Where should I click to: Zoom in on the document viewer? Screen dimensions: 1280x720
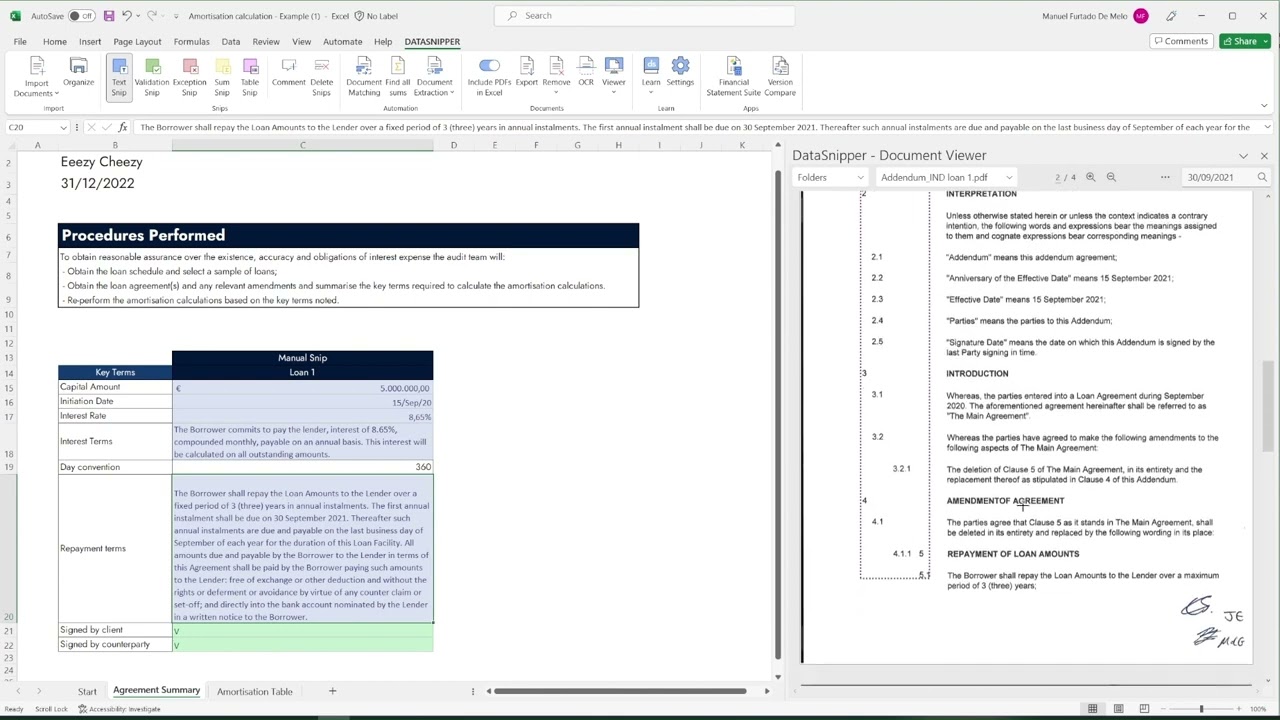pos(1090,177)
